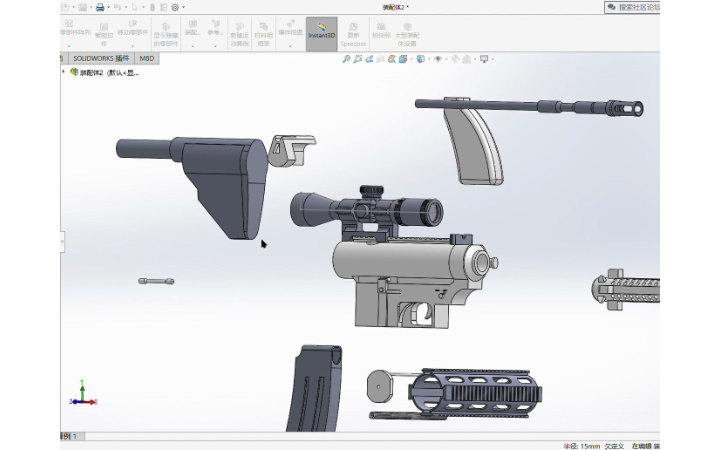Screen dimensions: 720x450
Task: Click 新建运动算例 new motion study
Action: tap(239, 34)
